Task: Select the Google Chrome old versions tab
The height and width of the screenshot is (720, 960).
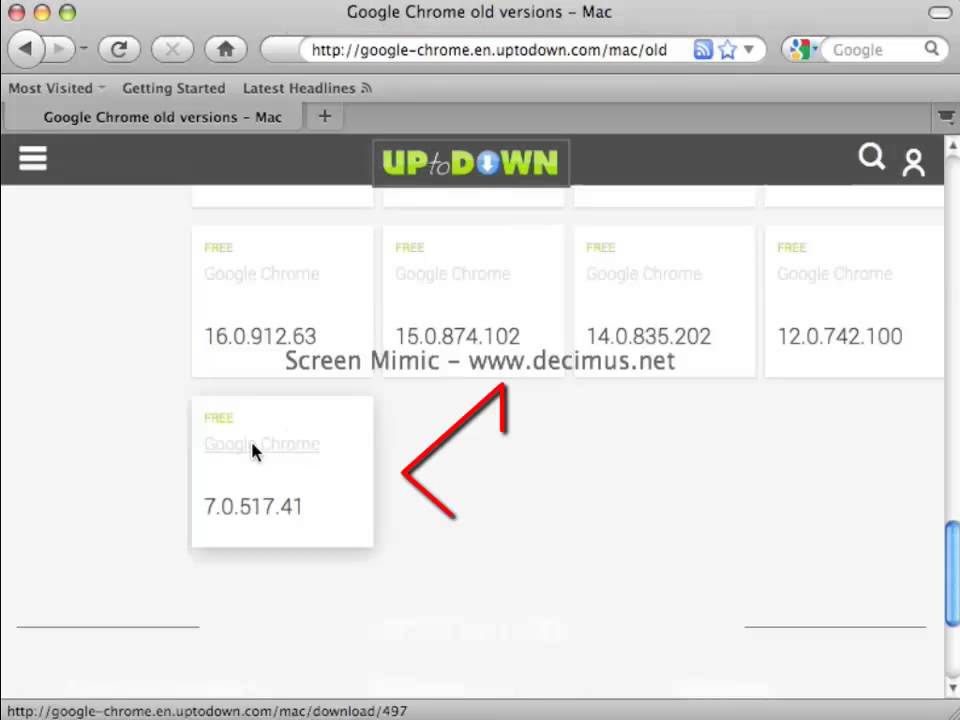Action: (x=154, y=117)
